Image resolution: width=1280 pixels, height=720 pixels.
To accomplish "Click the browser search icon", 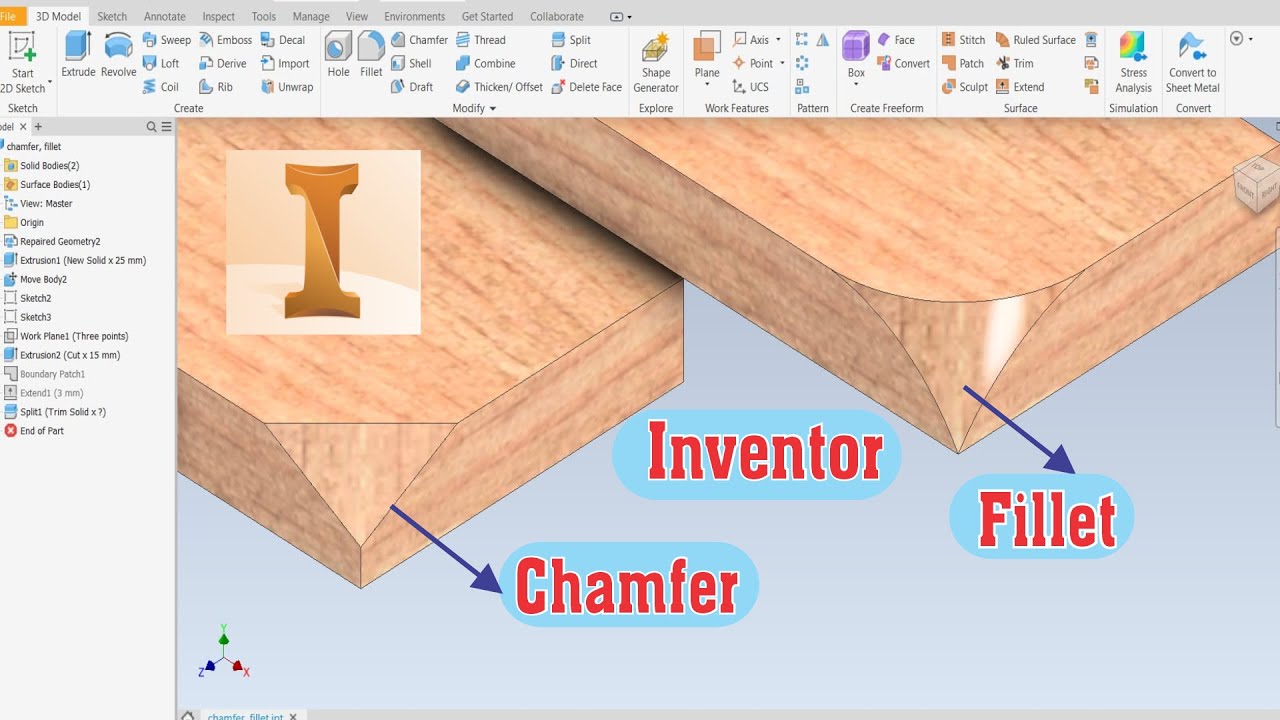I will pos(151,127).
